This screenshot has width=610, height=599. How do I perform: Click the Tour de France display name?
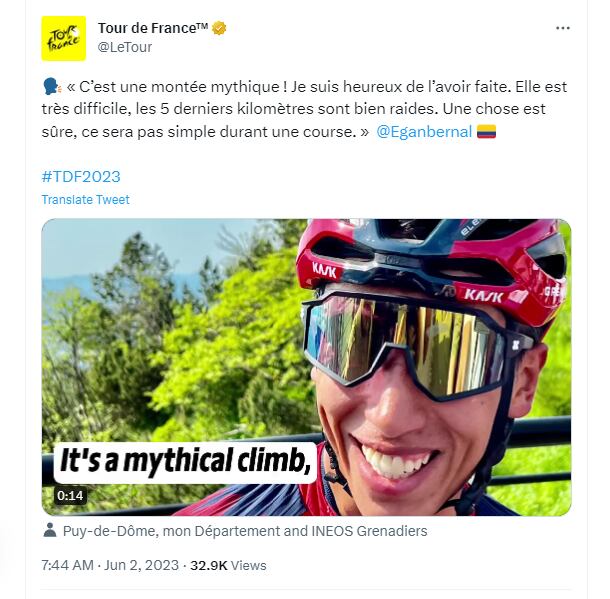(152, 28)
